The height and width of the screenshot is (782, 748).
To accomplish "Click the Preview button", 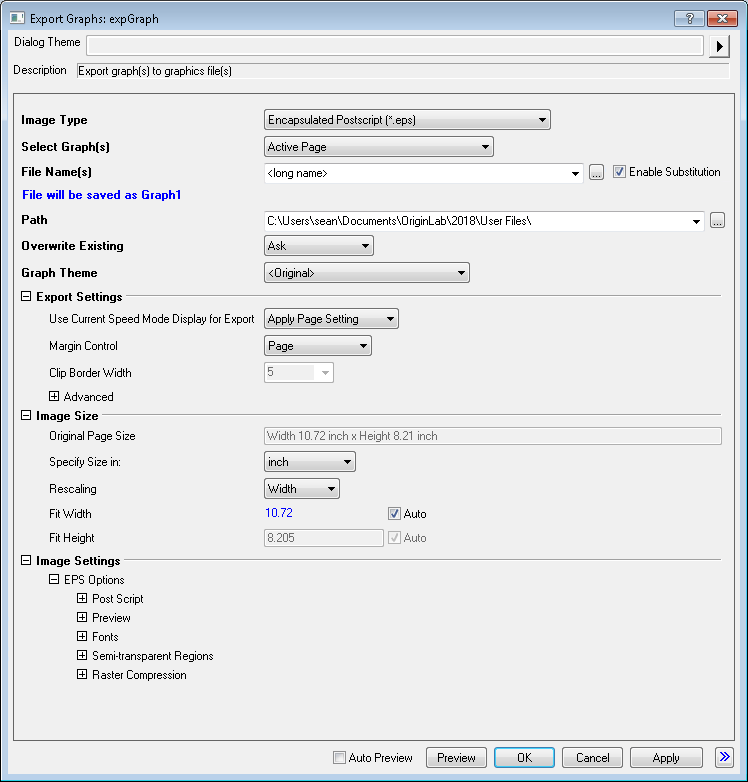I will [x=456, y=758].
